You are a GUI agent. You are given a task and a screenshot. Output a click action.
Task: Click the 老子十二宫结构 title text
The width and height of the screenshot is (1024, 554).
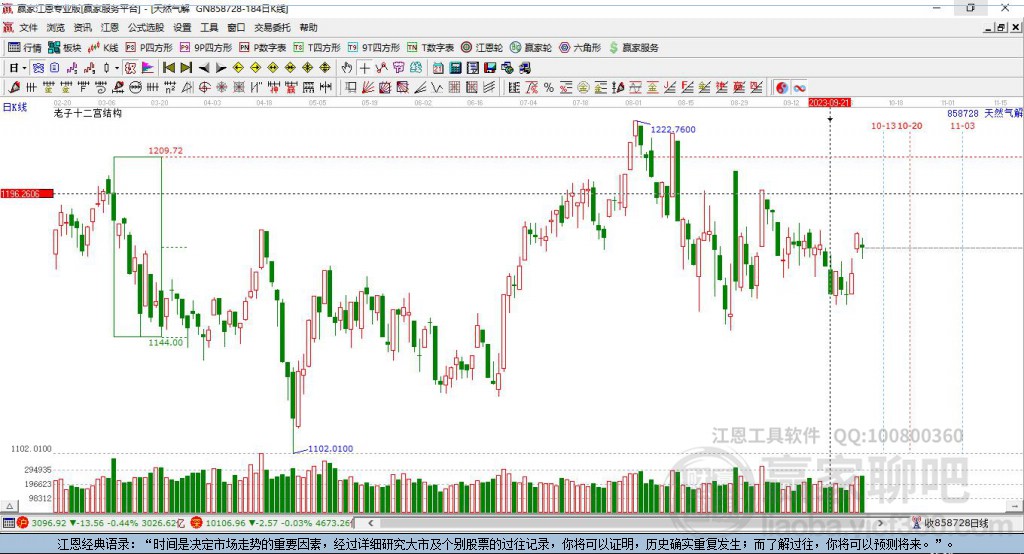(x=88, y=113)
